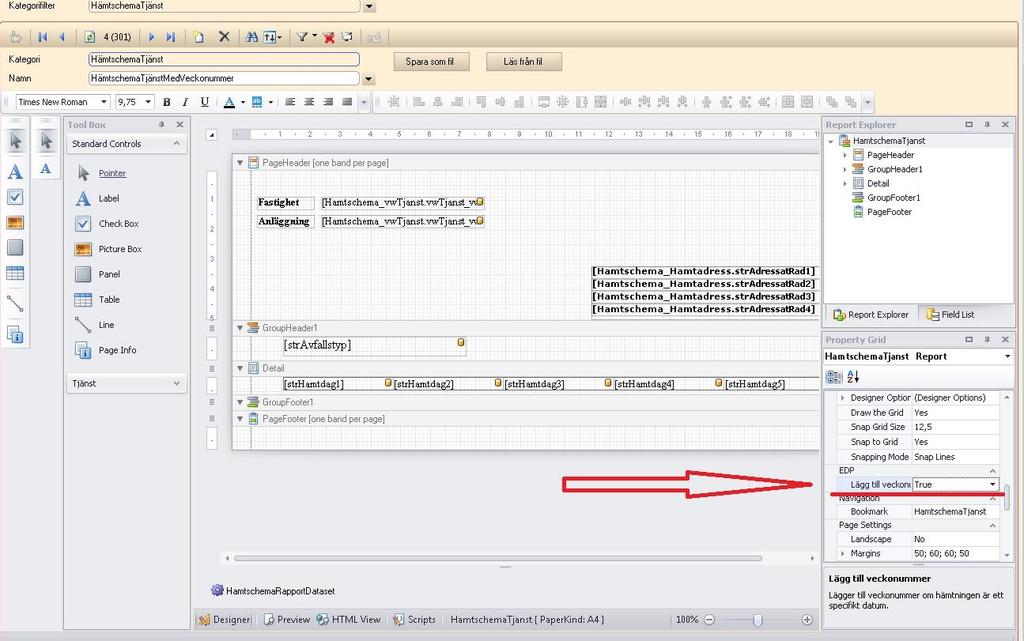The height and width of the screenshot is (641, 1024).
Task: Set text alignment to right
Action: 328,102
